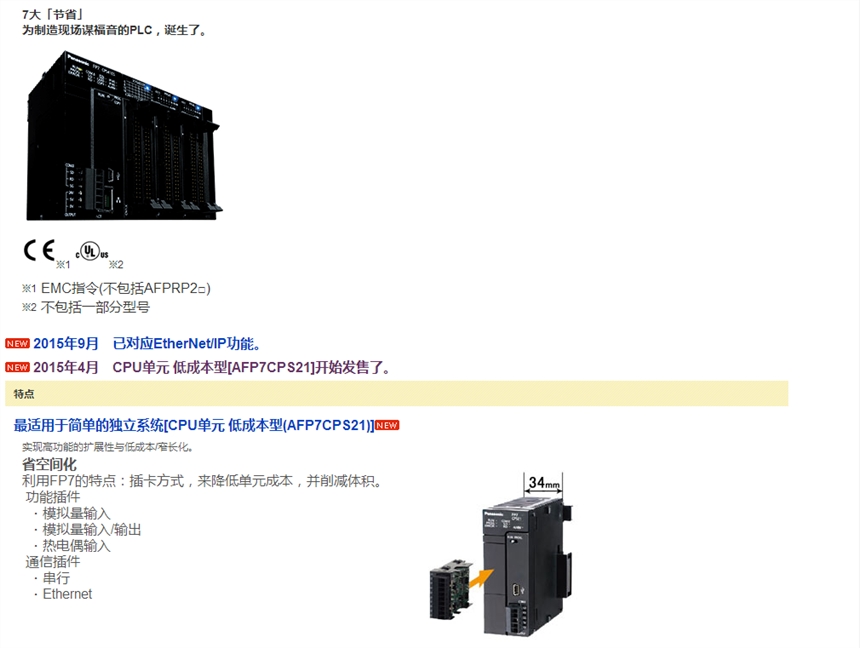The width and height of the screenshot is (860, 648).
Task: Open the AFP7CPS21 CPU unit image
Action: tap(527, 566)
